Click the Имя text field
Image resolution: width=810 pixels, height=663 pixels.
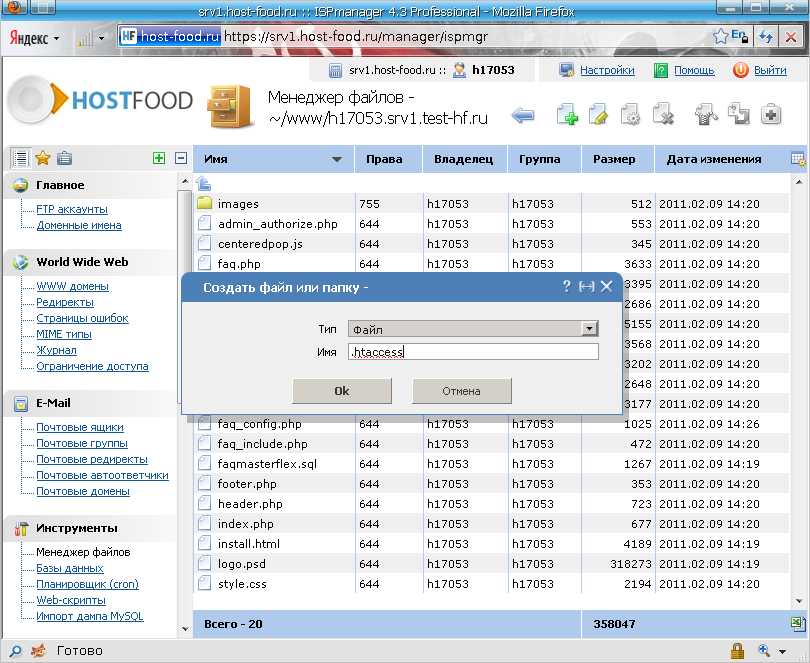(472, 352)
